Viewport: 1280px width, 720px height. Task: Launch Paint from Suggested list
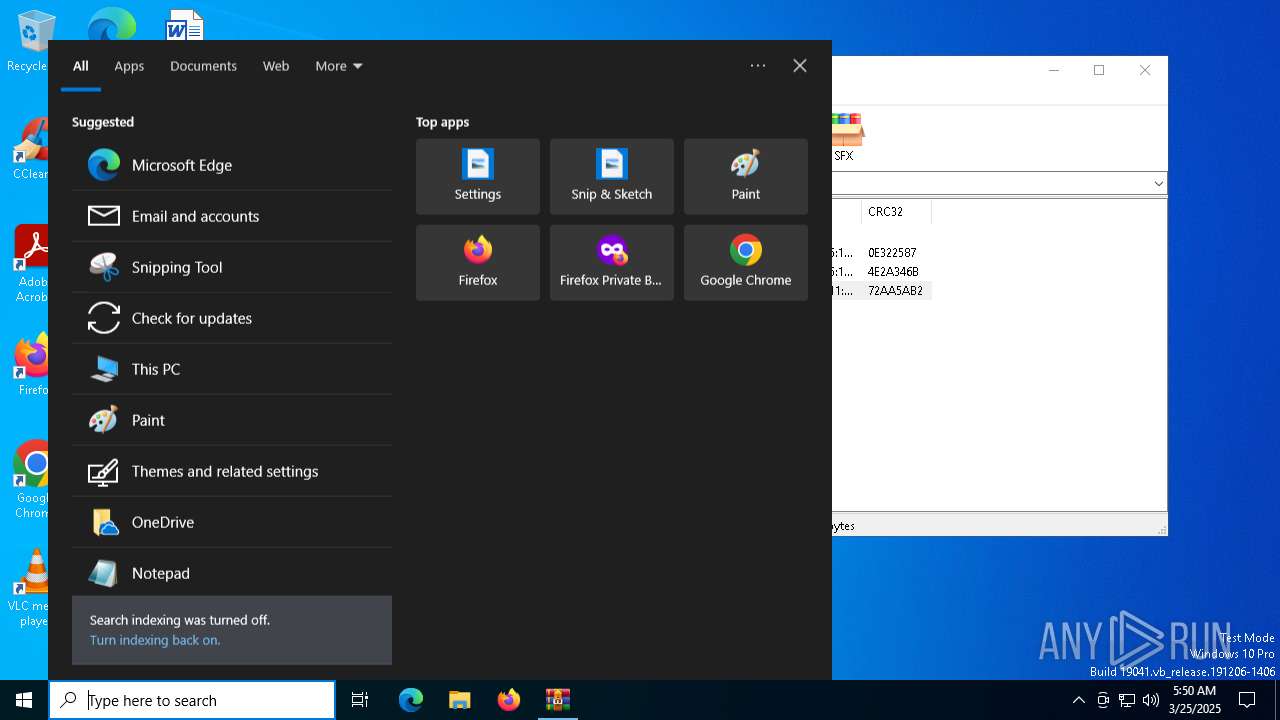(x=232, y=420)
